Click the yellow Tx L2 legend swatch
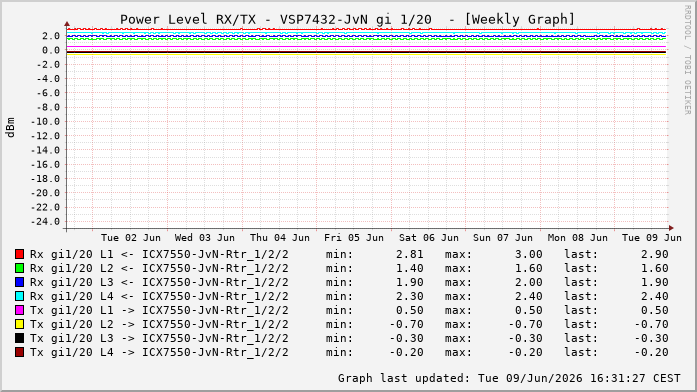This screenshot has height=392, width=697. coord(19,324)
